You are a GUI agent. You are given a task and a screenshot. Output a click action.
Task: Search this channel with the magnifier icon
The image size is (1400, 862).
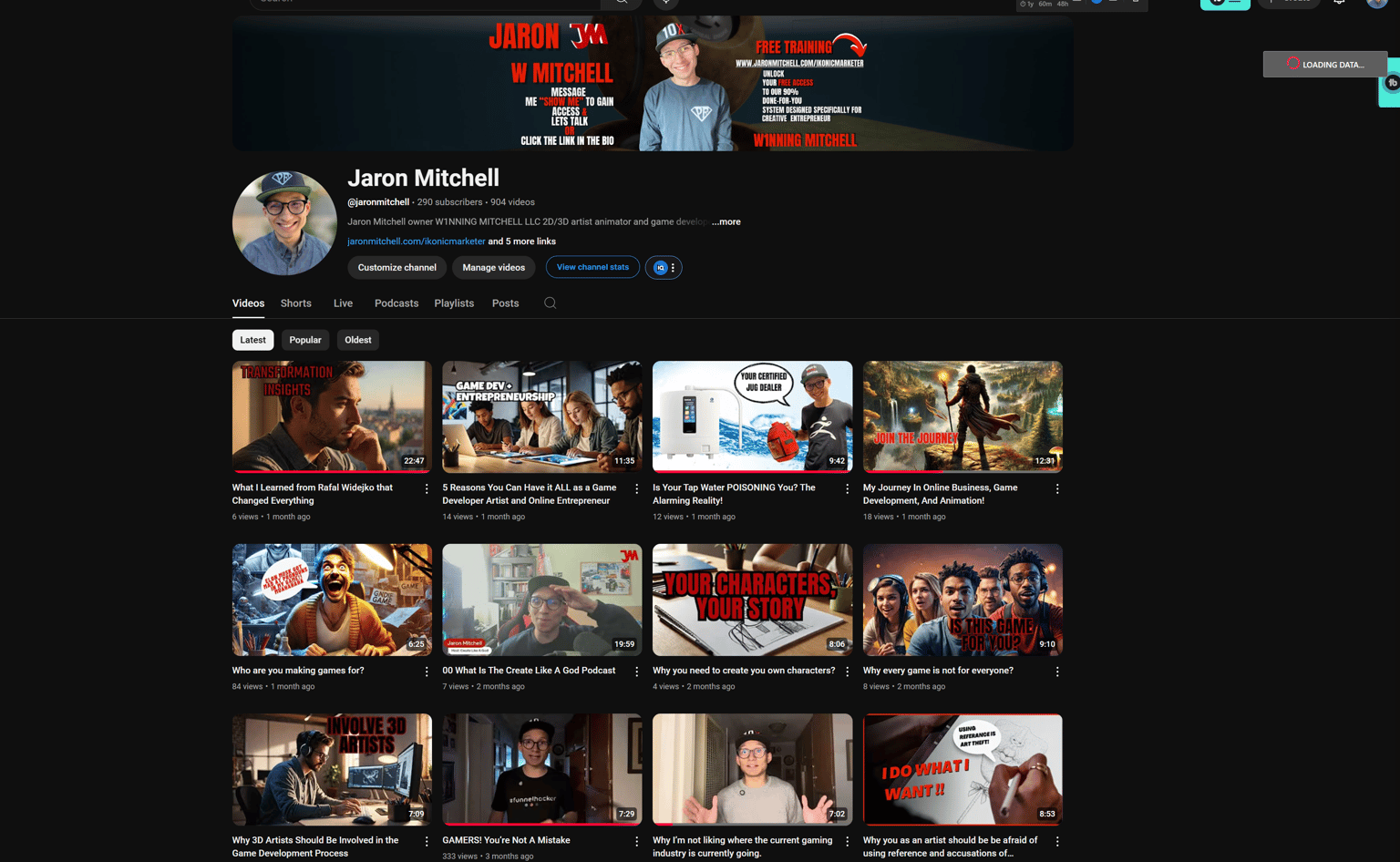[x=550, y=303]
